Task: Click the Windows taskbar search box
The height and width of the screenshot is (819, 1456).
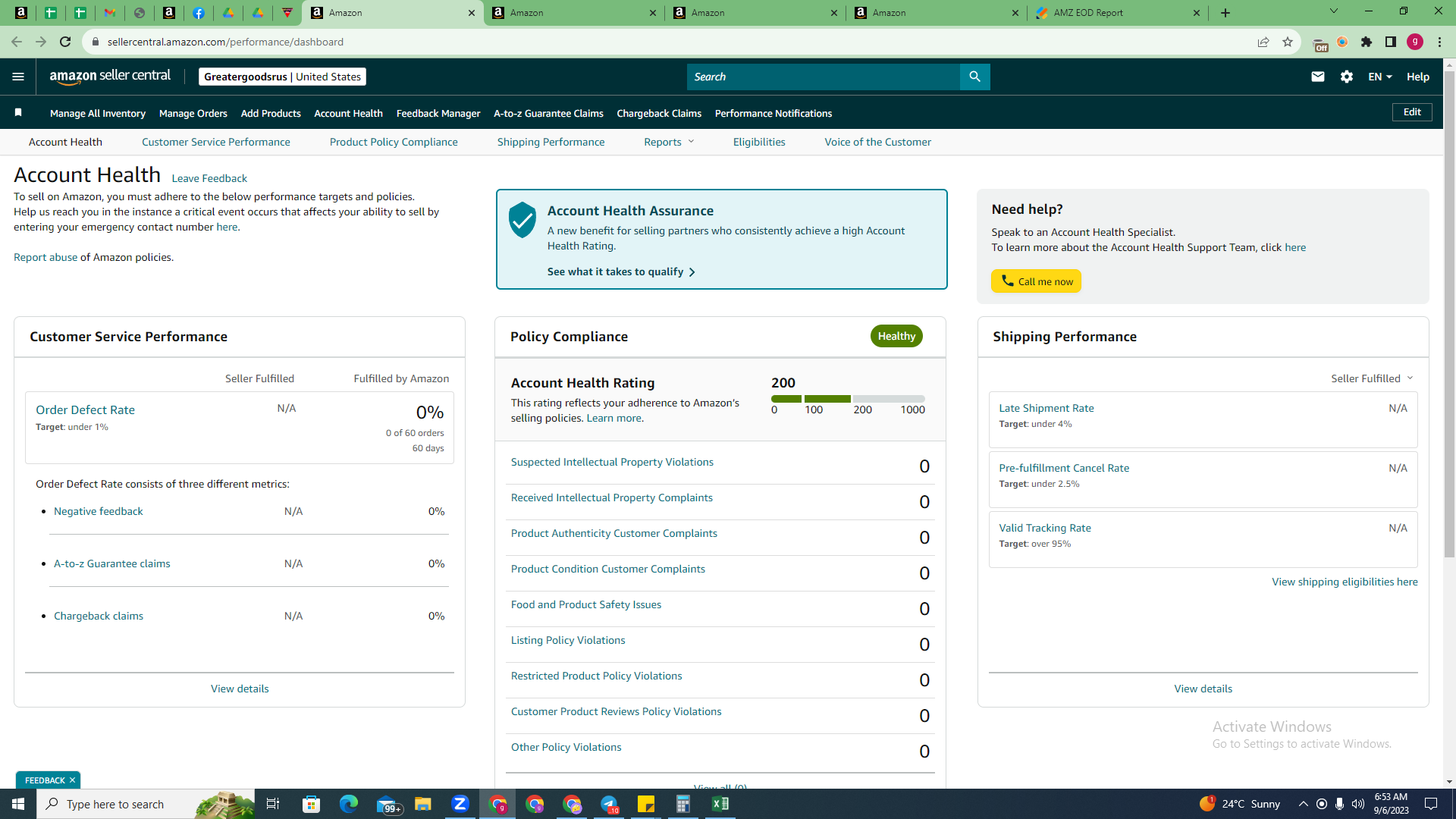Action: click(x=146, y=804)
